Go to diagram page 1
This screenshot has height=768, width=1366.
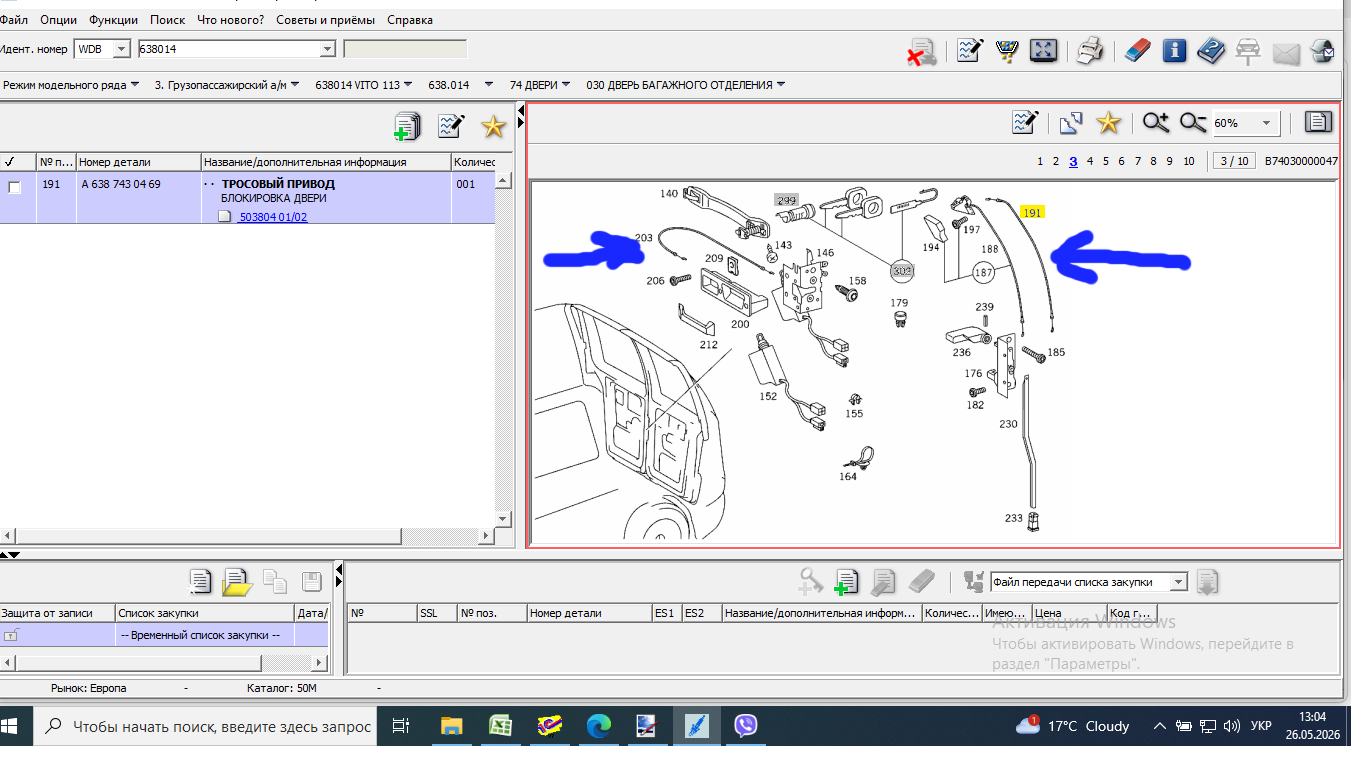tap(1040, 161)
